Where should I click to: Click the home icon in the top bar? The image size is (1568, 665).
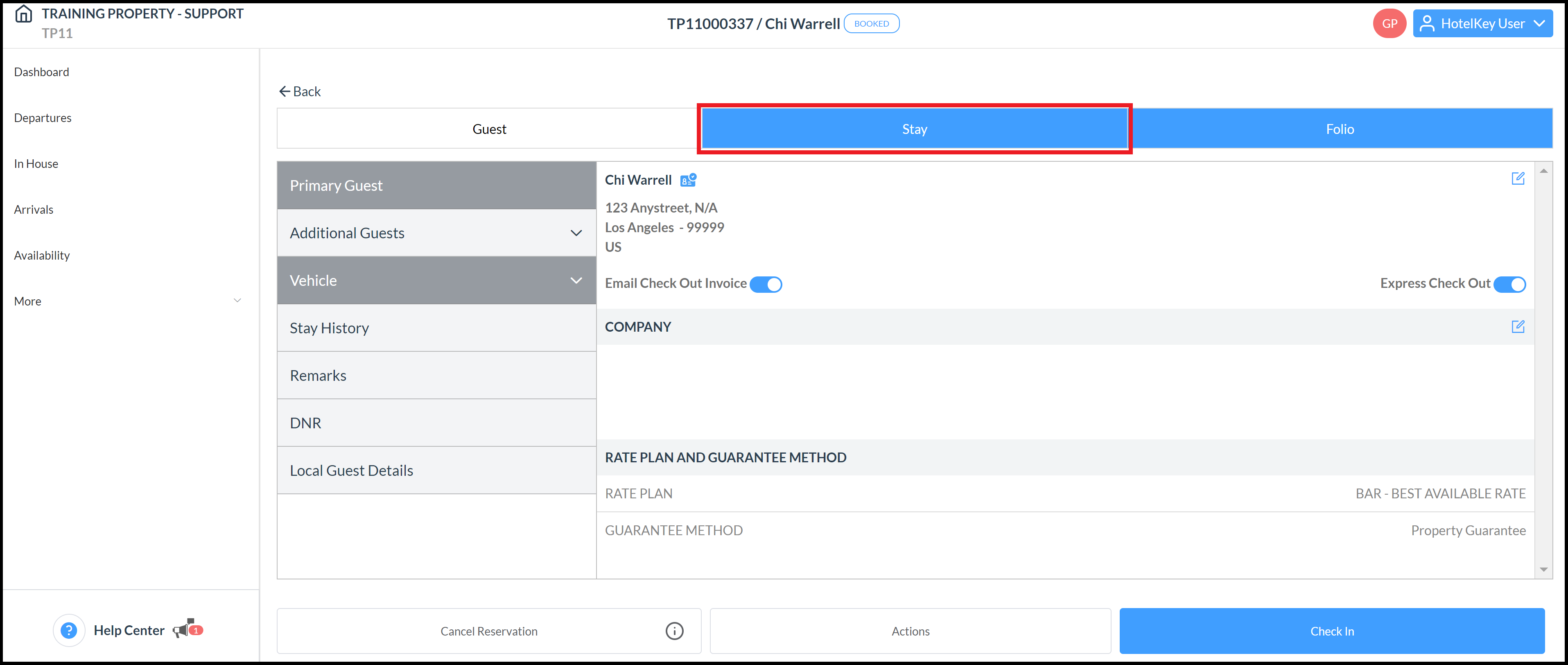tap(23, 14)
